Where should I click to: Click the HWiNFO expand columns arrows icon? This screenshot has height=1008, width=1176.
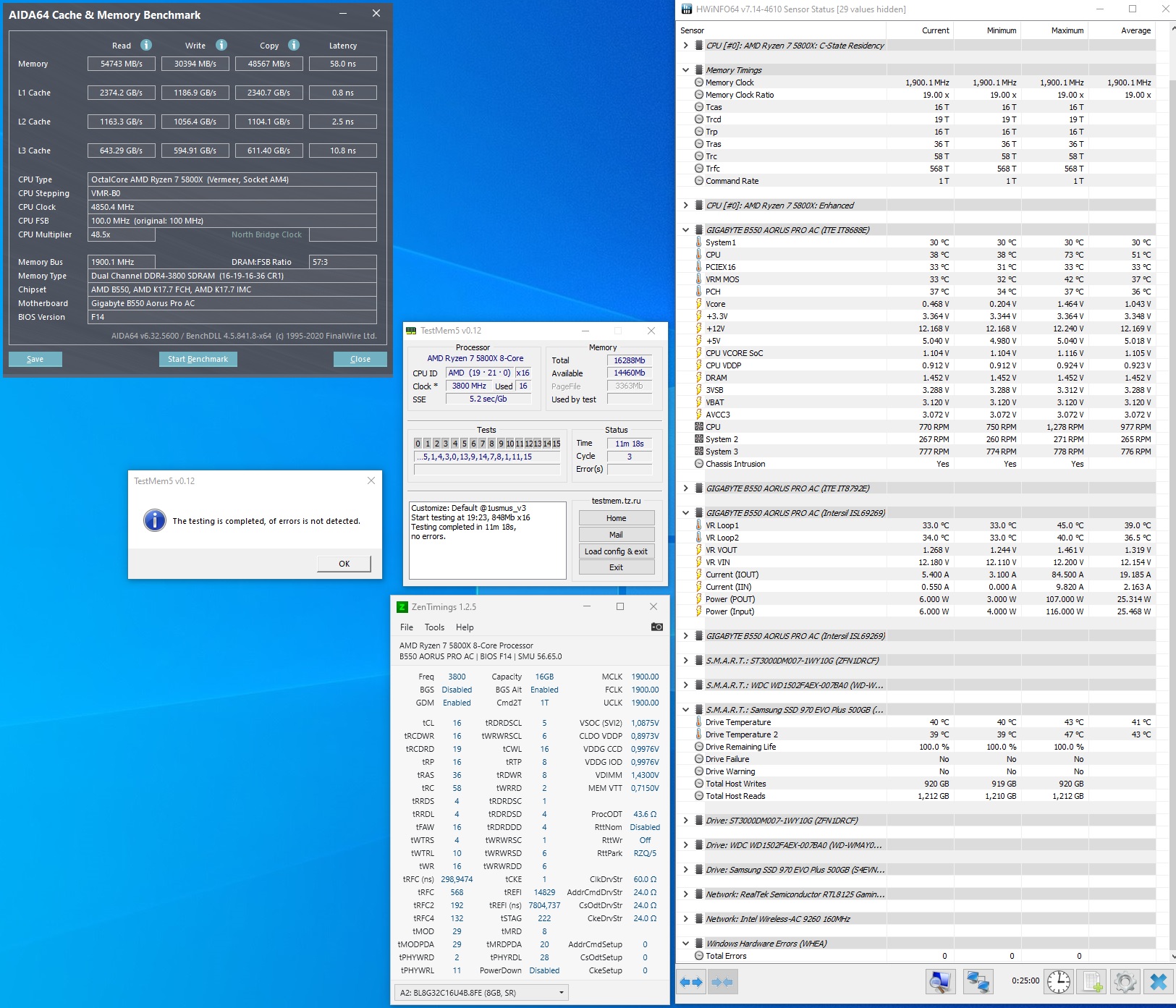coord(691,982)
